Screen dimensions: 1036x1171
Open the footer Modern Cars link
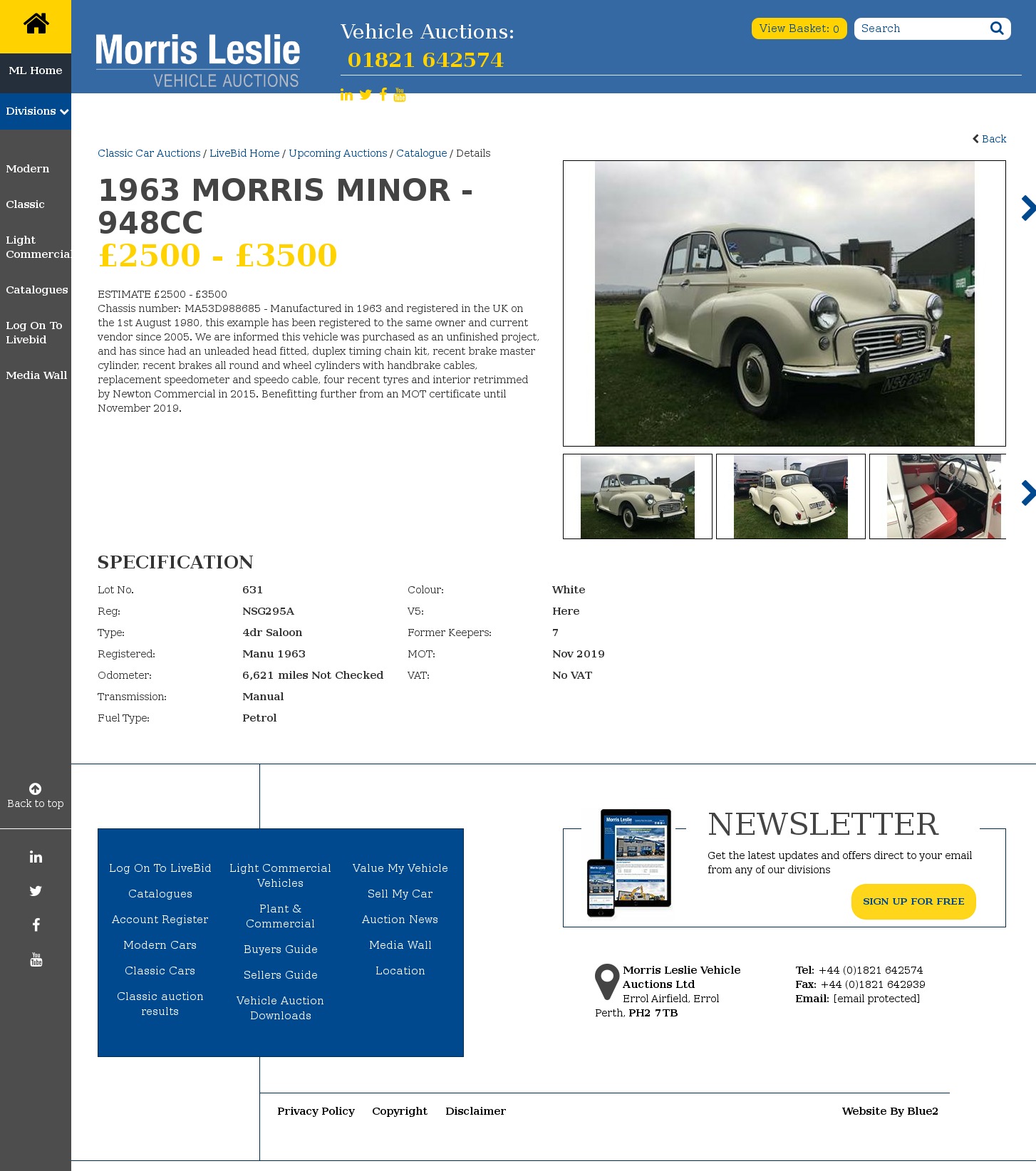point(160,945)
